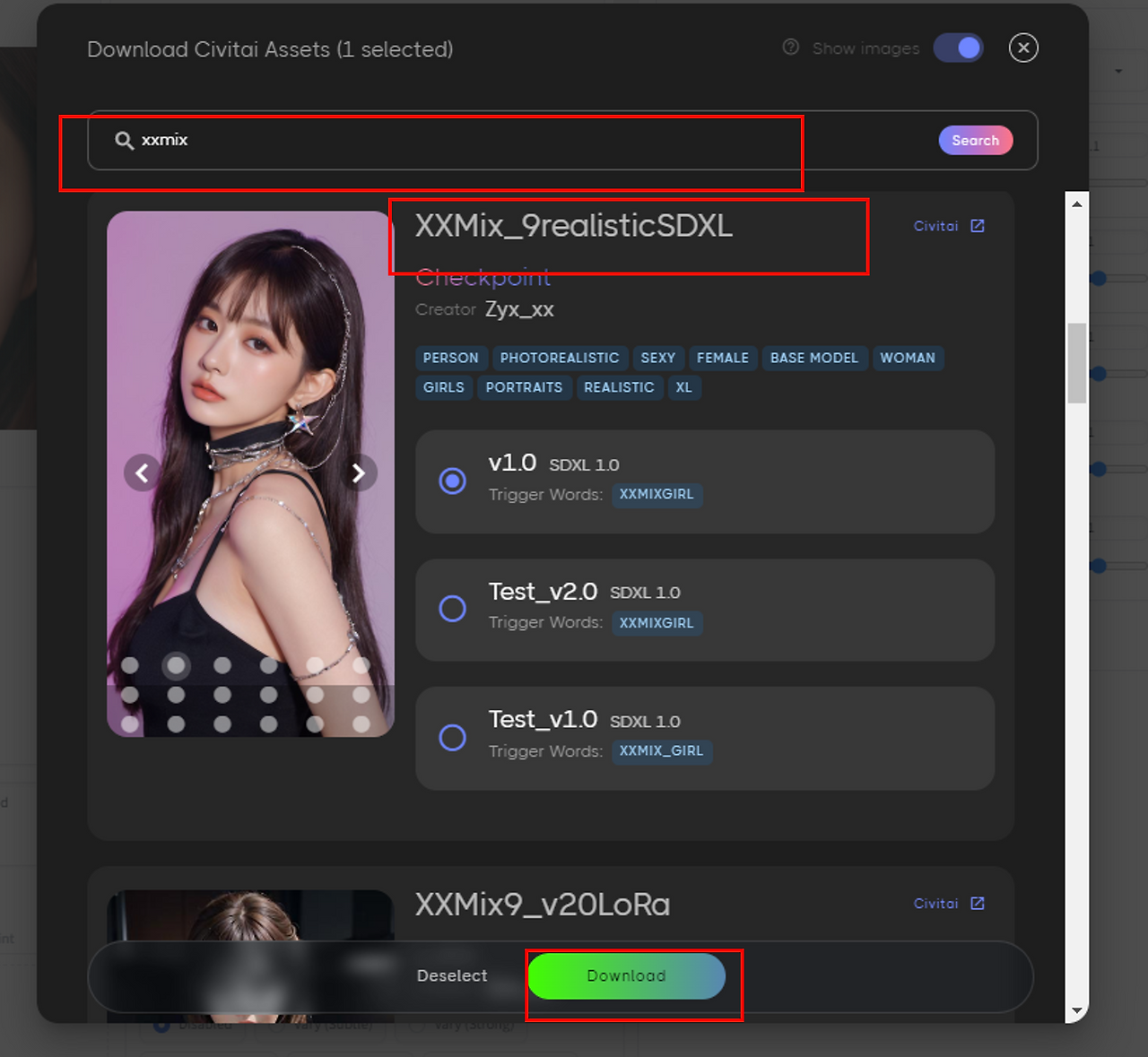Click the magnifying glass search icon
This screenshot has height=1057, width=1148.
[x=124, y=140]
